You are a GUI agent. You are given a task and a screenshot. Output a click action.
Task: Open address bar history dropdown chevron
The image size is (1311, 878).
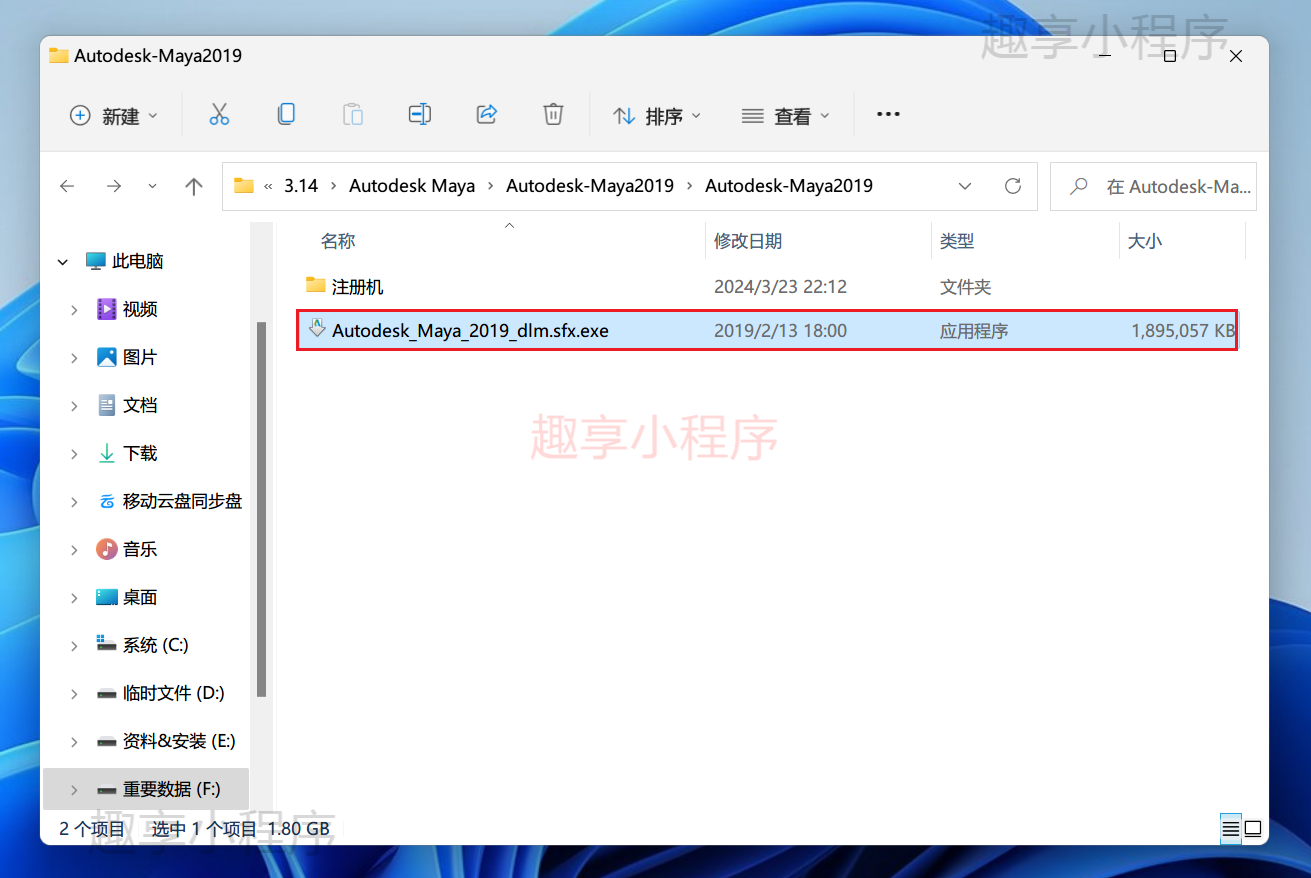tap(965, 186)
